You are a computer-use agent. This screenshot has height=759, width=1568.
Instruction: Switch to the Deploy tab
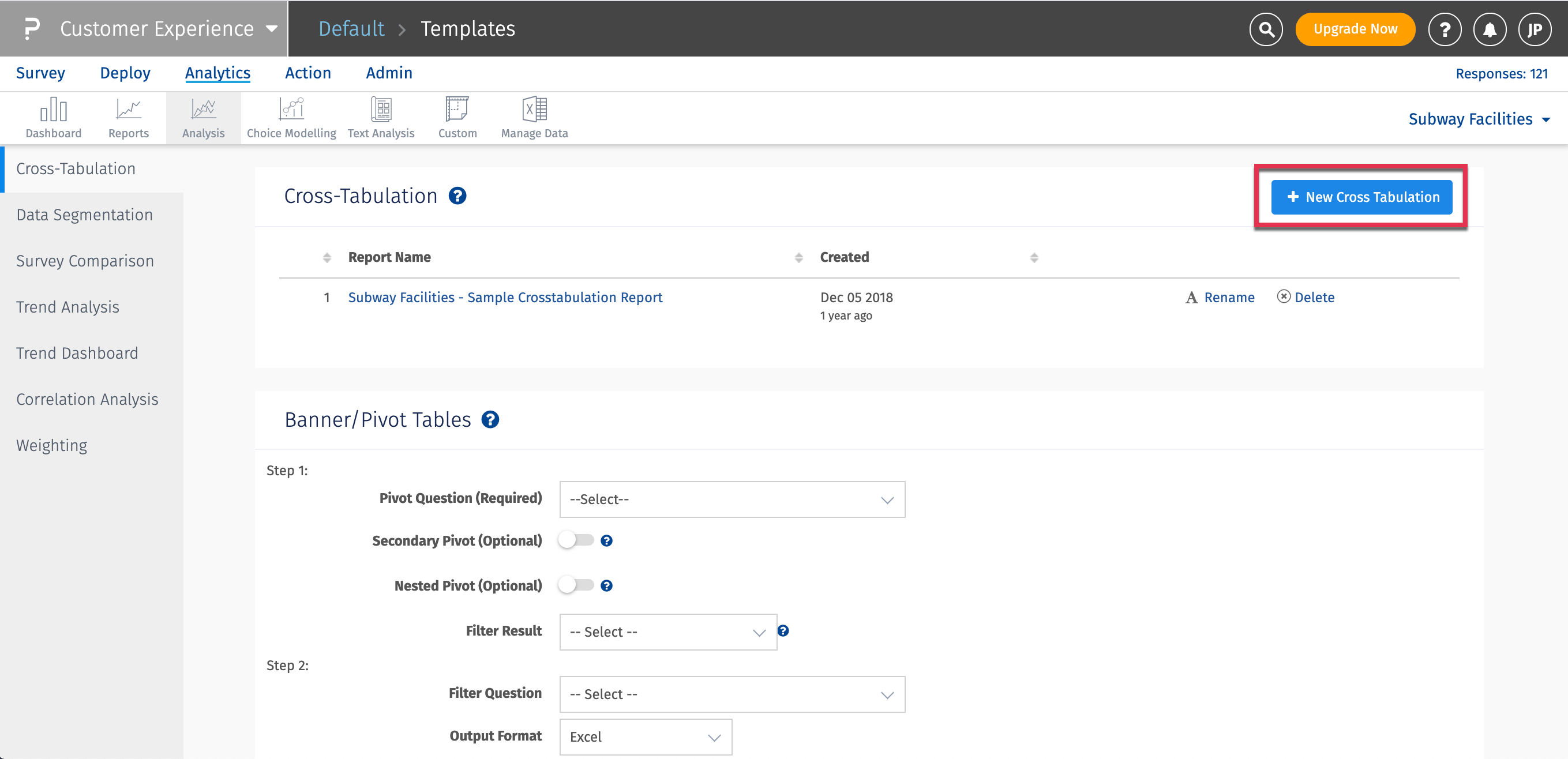click(125, 73)
